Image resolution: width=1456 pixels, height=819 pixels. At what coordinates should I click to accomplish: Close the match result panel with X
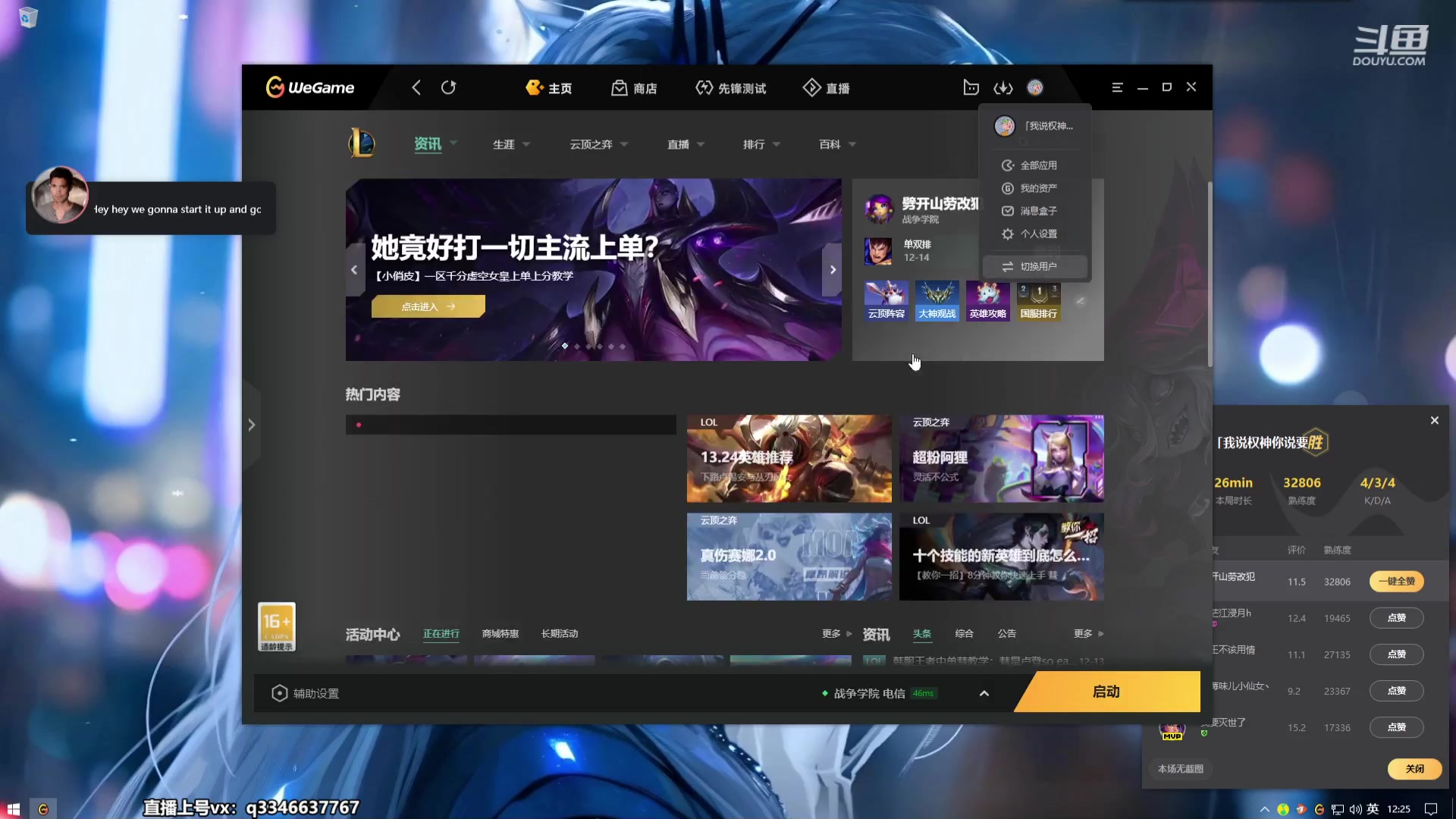click(1435, 420)
